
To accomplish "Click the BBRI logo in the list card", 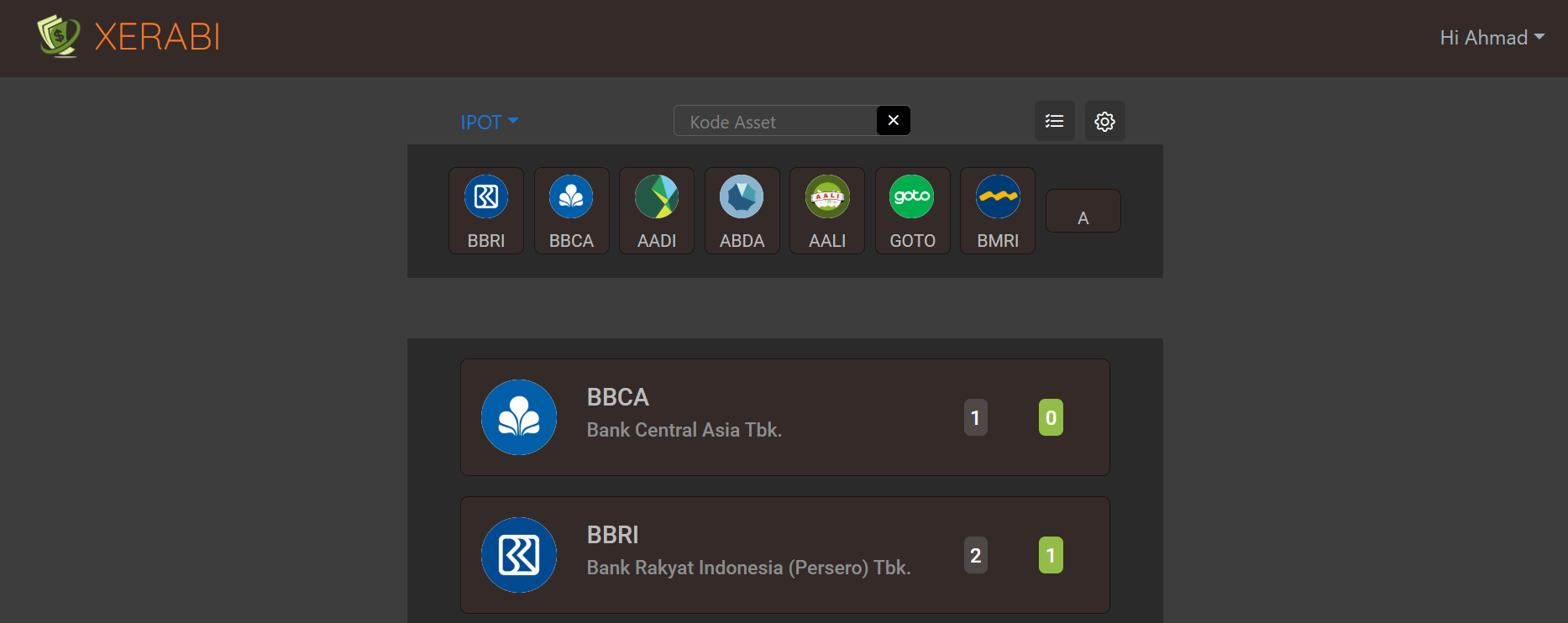I will click(519, 555).
